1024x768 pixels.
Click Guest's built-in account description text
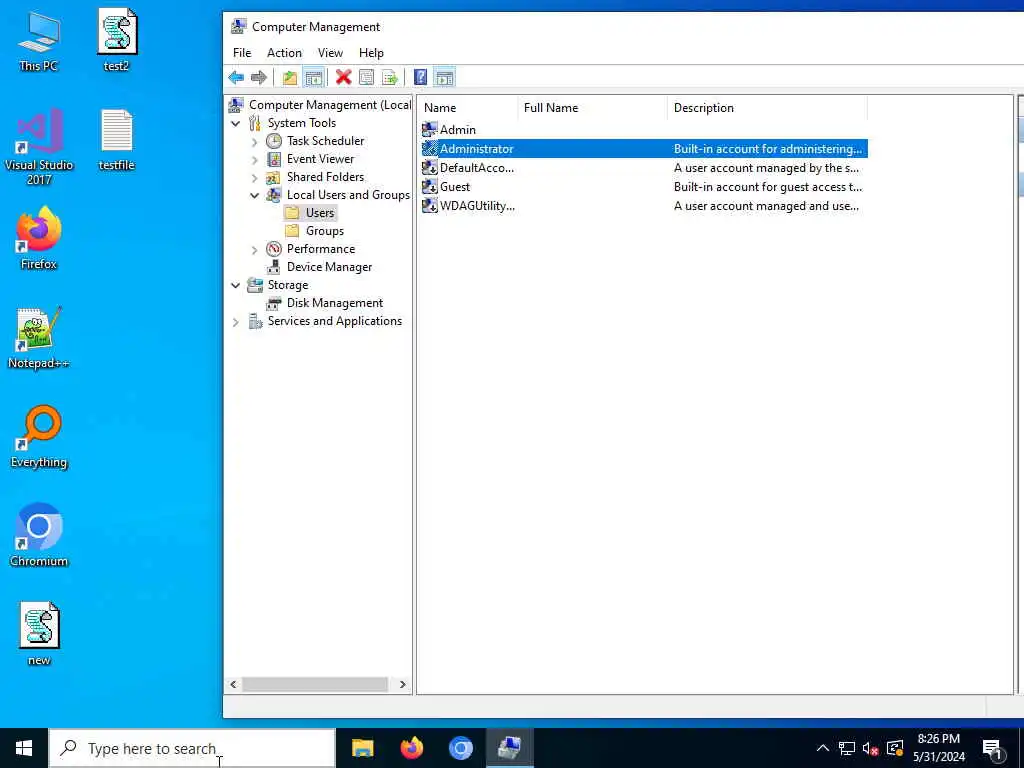click(x=767, y=187)
